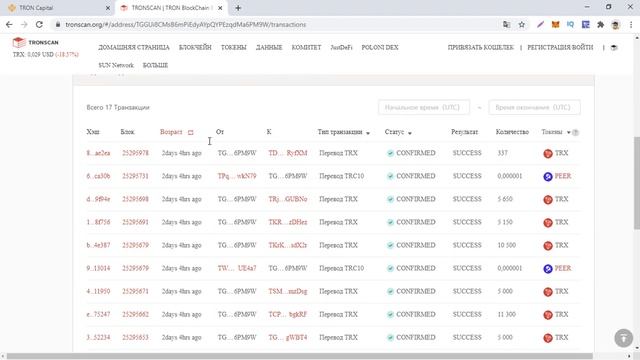Bookmark page with star icon
This screenshot has width=640, height=360.
522,24
